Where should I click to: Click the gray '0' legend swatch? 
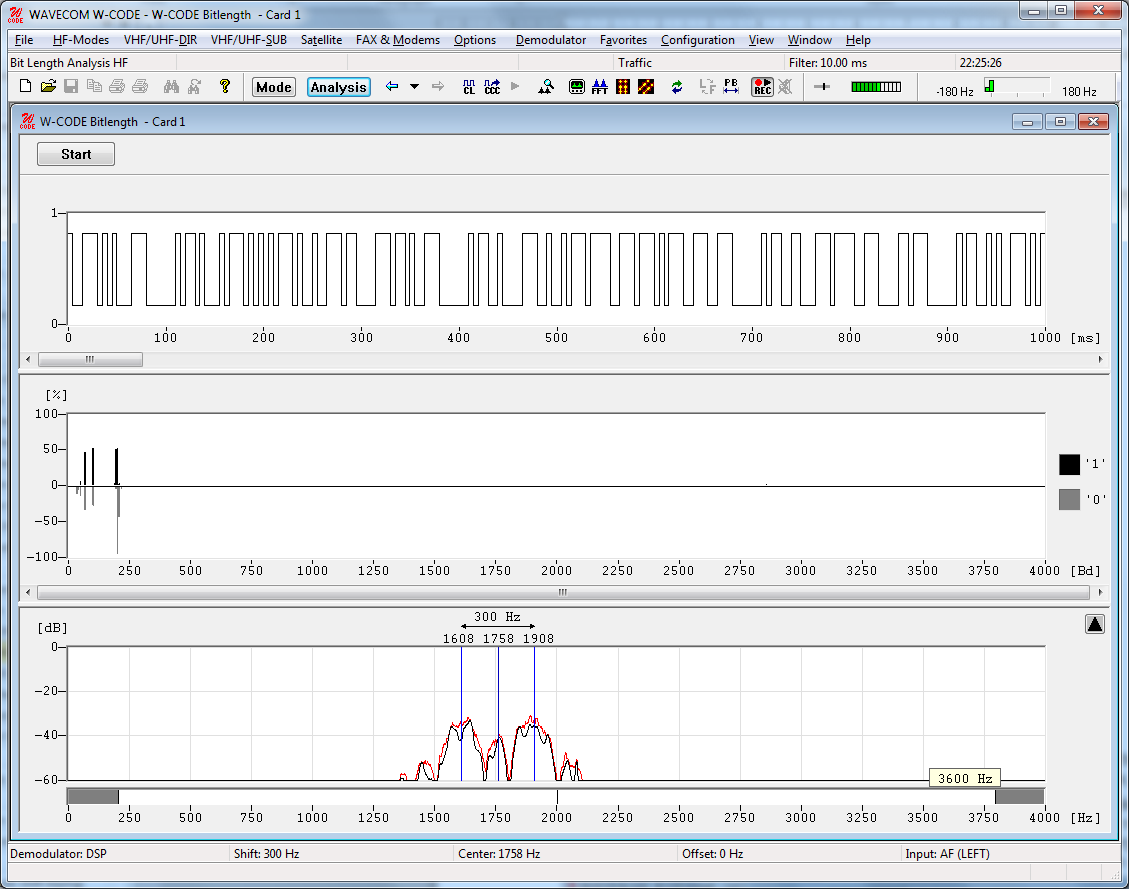point(1069,500)
